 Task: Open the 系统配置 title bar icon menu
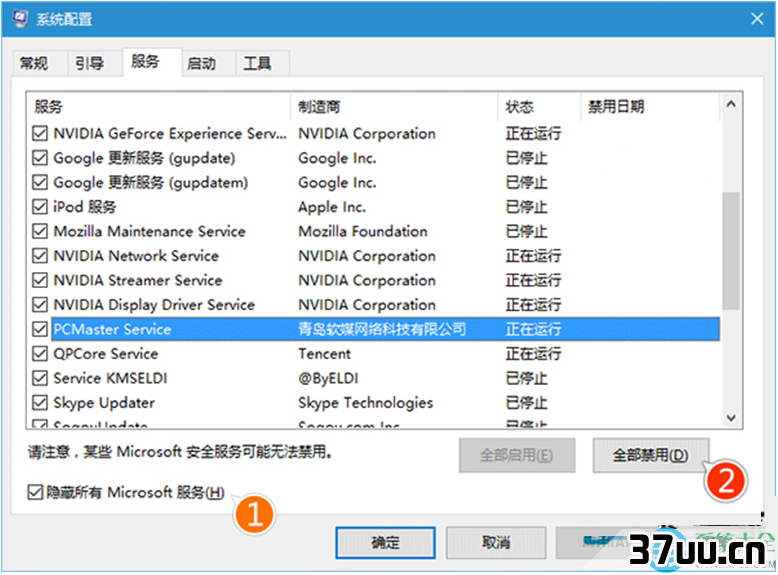(x=20, y=19)
